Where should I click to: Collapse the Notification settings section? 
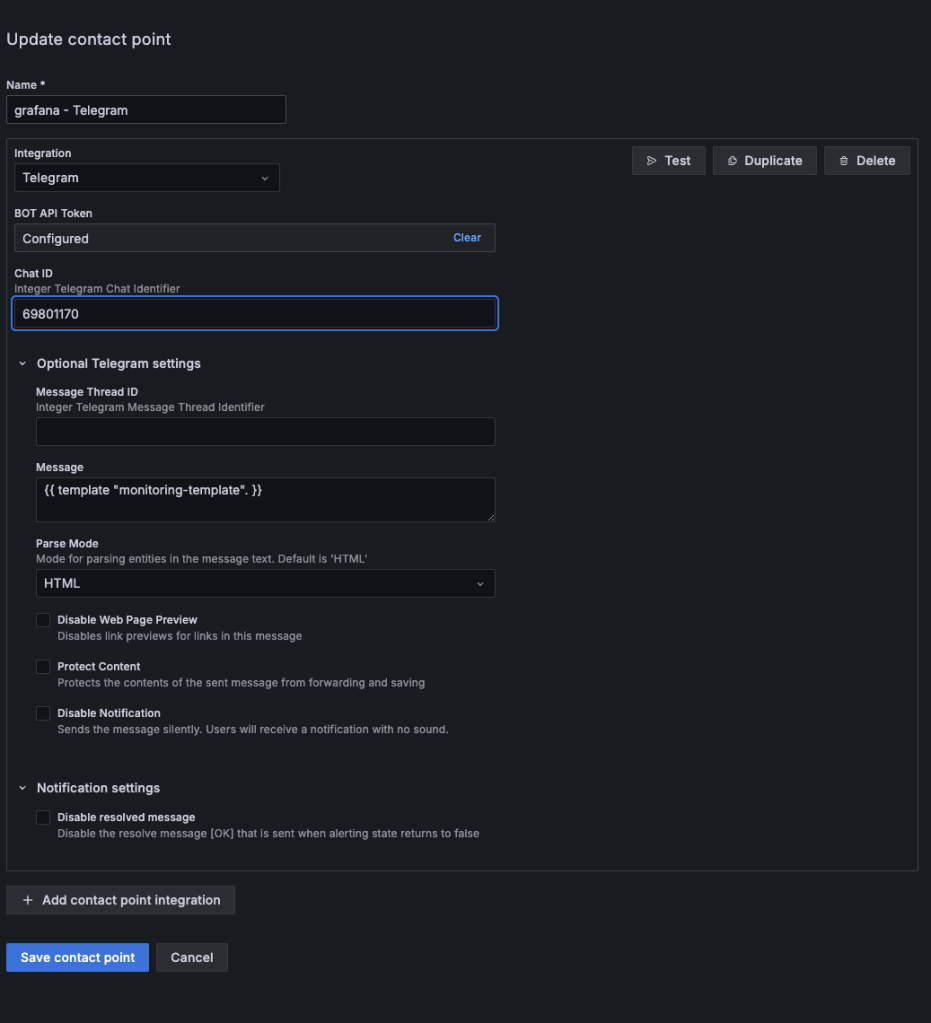(x=23, y=788)
